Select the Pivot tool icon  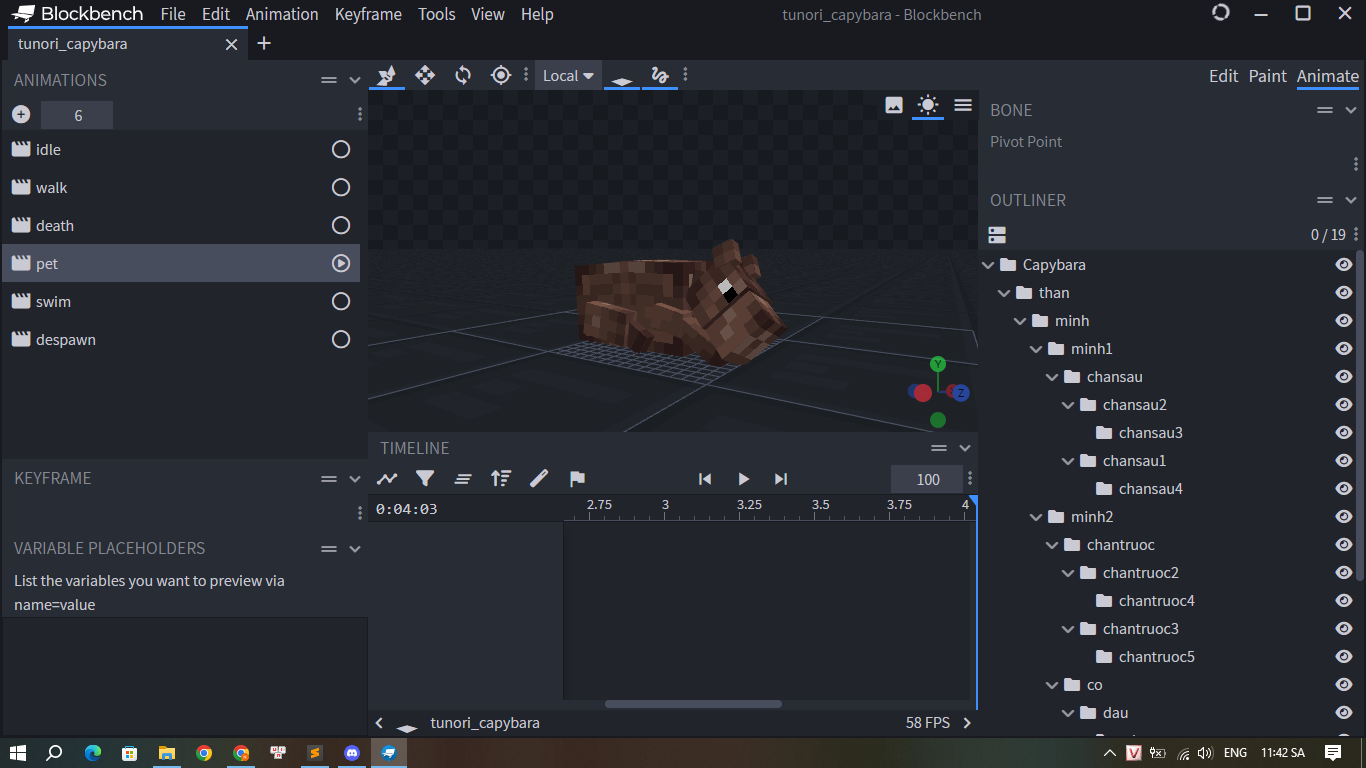tap(501, 75)
